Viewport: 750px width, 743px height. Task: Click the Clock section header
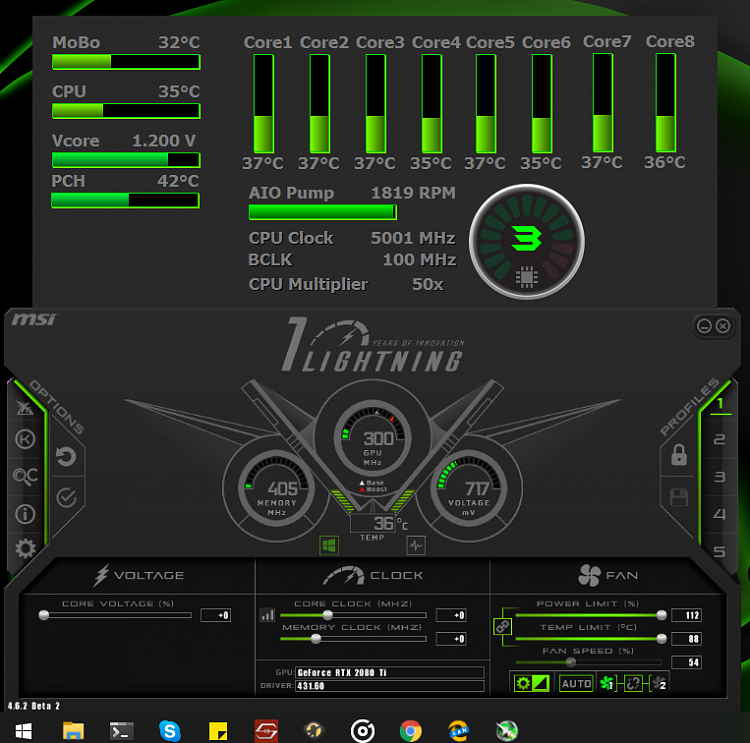pyautogui.click(x=373, y=576)
